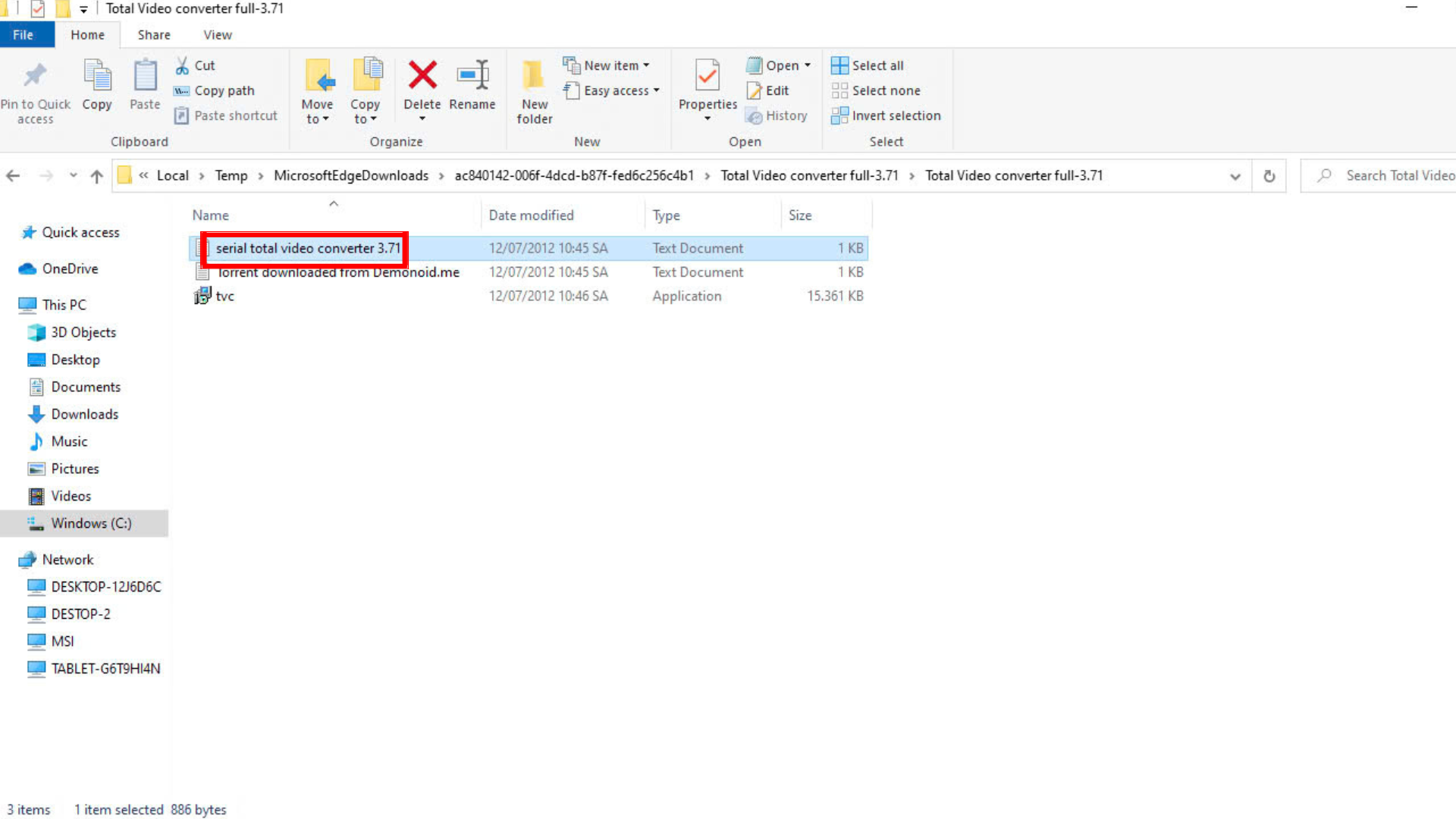The height and width of the screenshot is (819, 1456).
Task: Click the Cut scissors icon
Action: [x=182, y=66]
